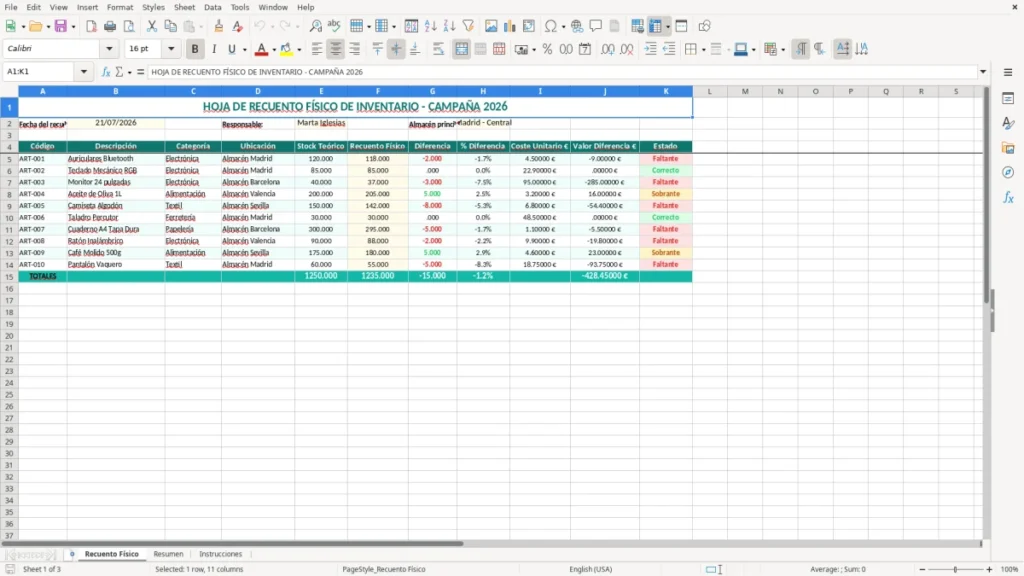Toggle Center Horizontally alignment
The height and width of the screenshot is (576, 1024).
point(336,49)
